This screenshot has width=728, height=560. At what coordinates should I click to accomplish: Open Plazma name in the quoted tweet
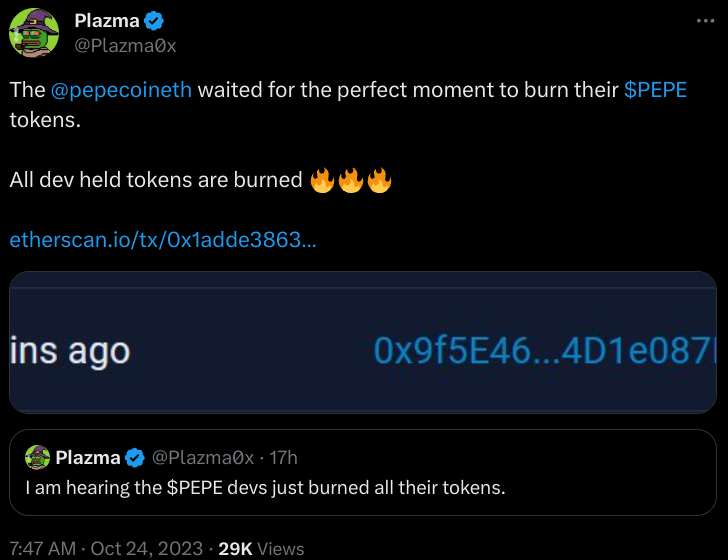(x=88, y=458)
